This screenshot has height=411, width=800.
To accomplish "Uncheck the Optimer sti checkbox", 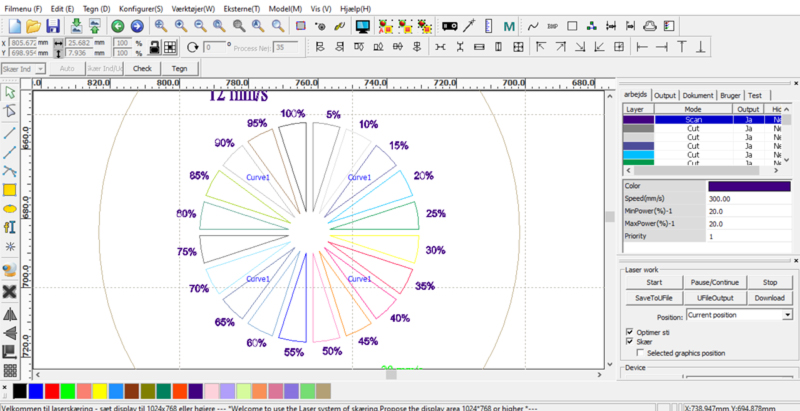I will (x=629, y=330).
